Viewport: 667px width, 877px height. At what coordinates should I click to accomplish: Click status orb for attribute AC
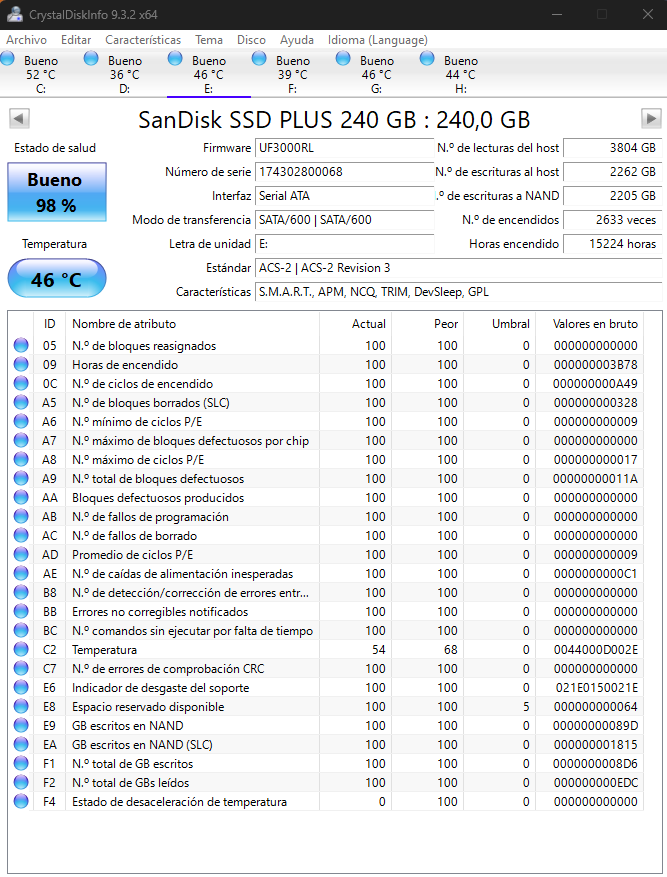tap(21, 535)
